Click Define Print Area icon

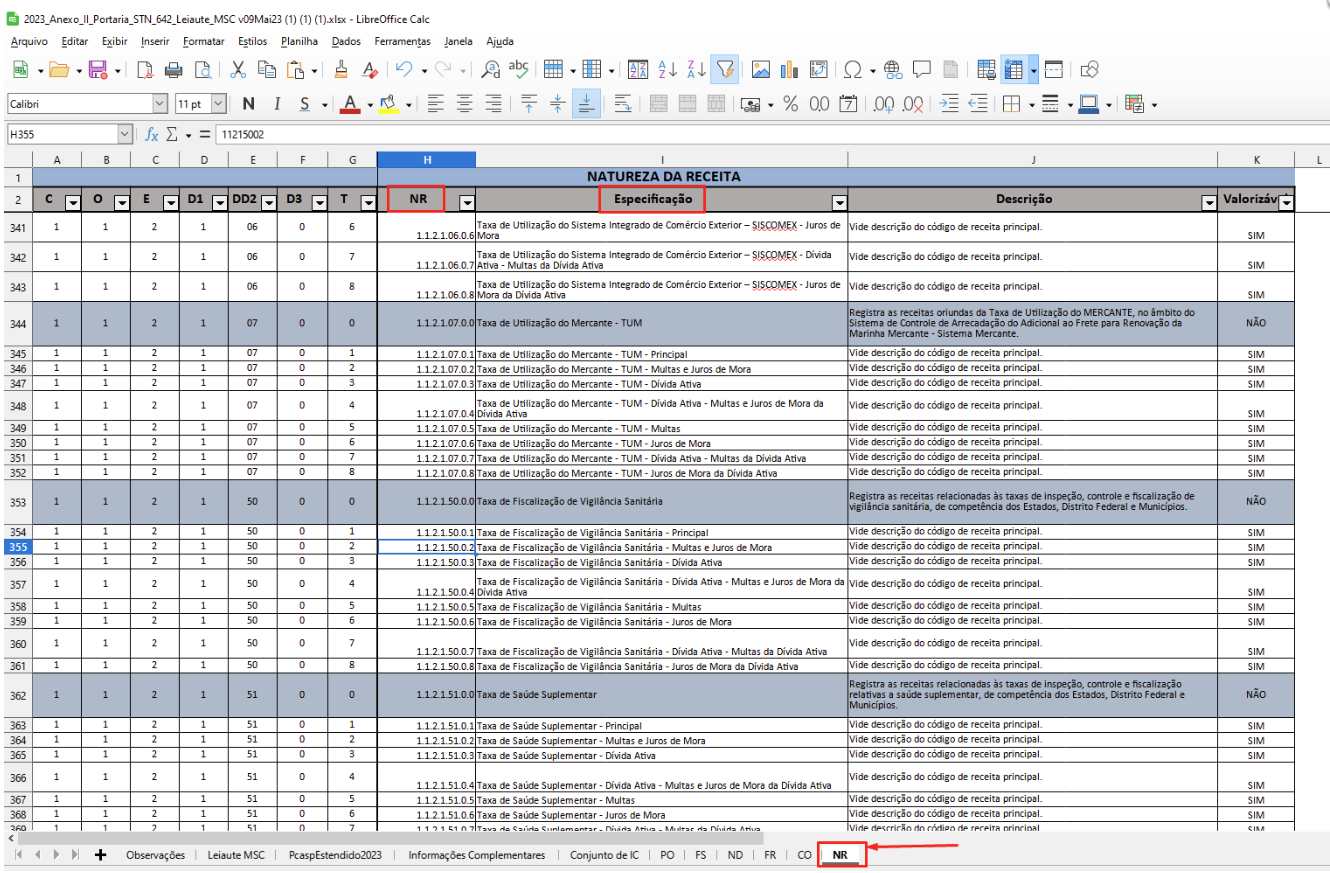coord(986,69)
